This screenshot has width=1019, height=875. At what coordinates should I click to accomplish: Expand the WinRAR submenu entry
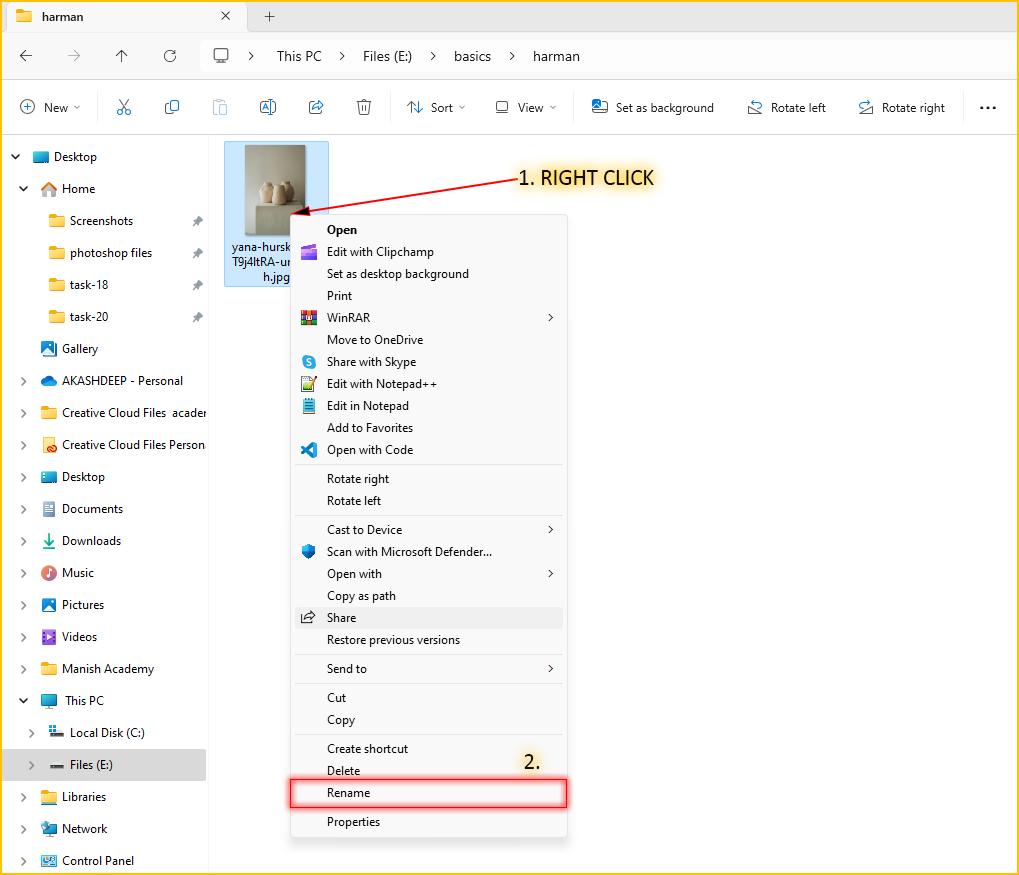(x=430, y=318)
